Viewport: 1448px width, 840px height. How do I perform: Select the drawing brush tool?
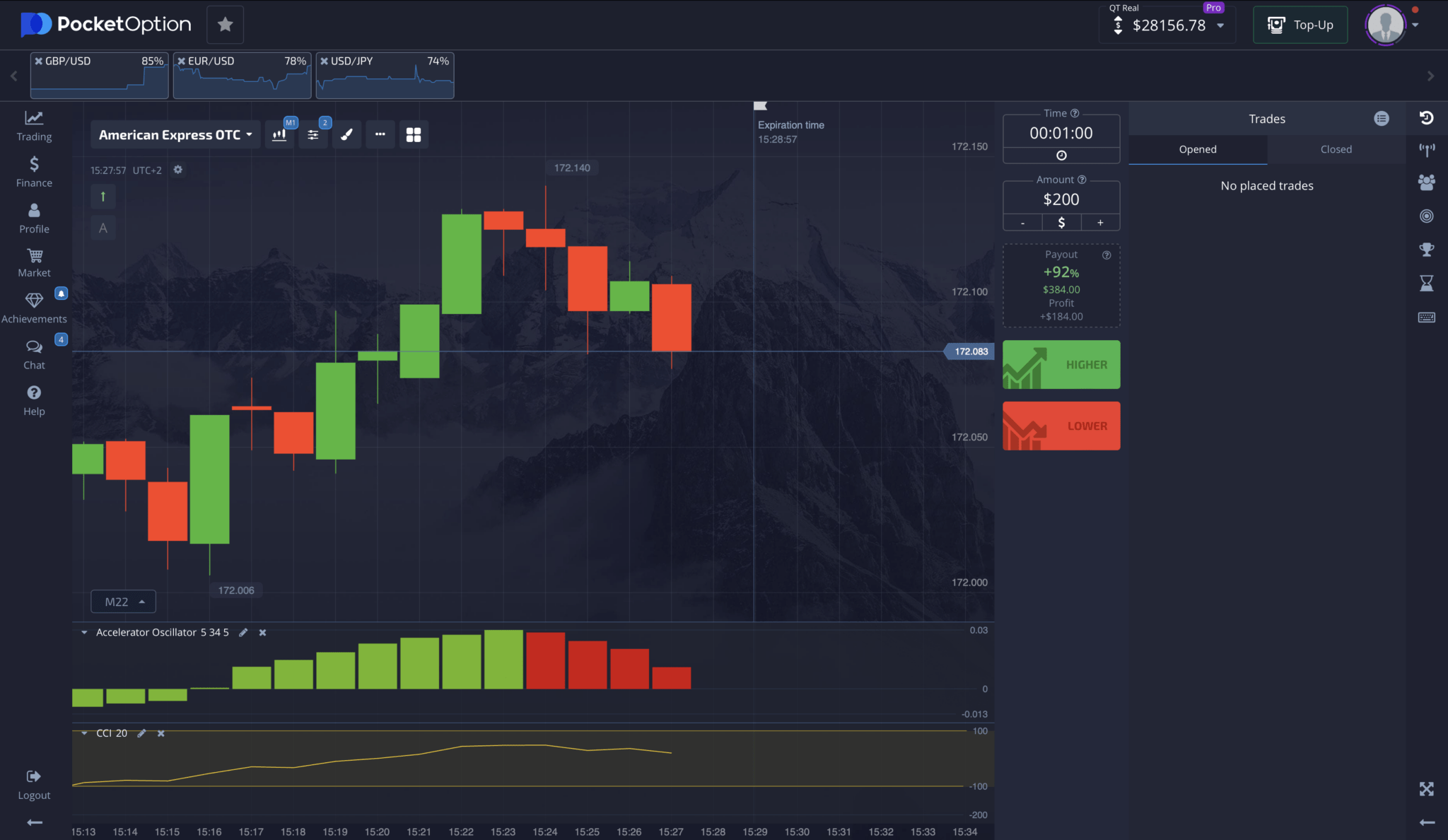(346, 134)
